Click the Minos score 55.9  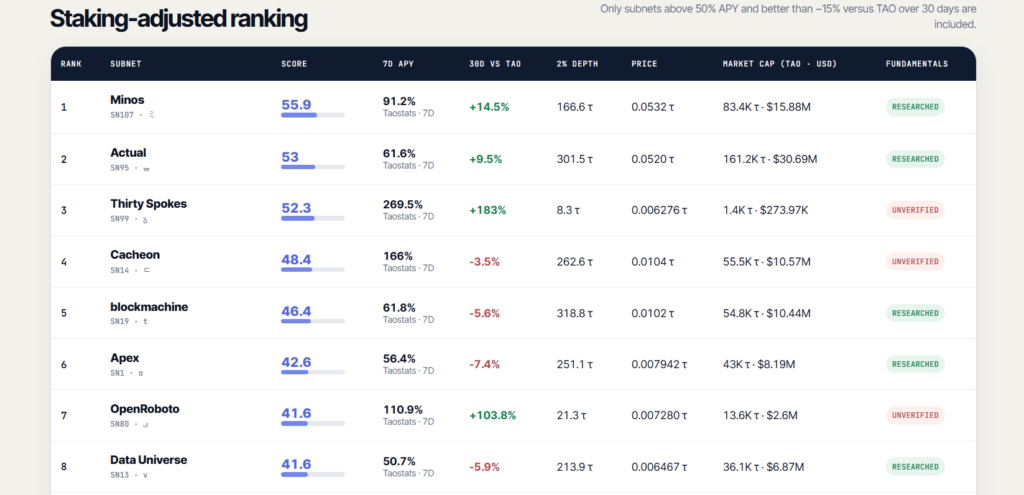click(x=296, y=104)
